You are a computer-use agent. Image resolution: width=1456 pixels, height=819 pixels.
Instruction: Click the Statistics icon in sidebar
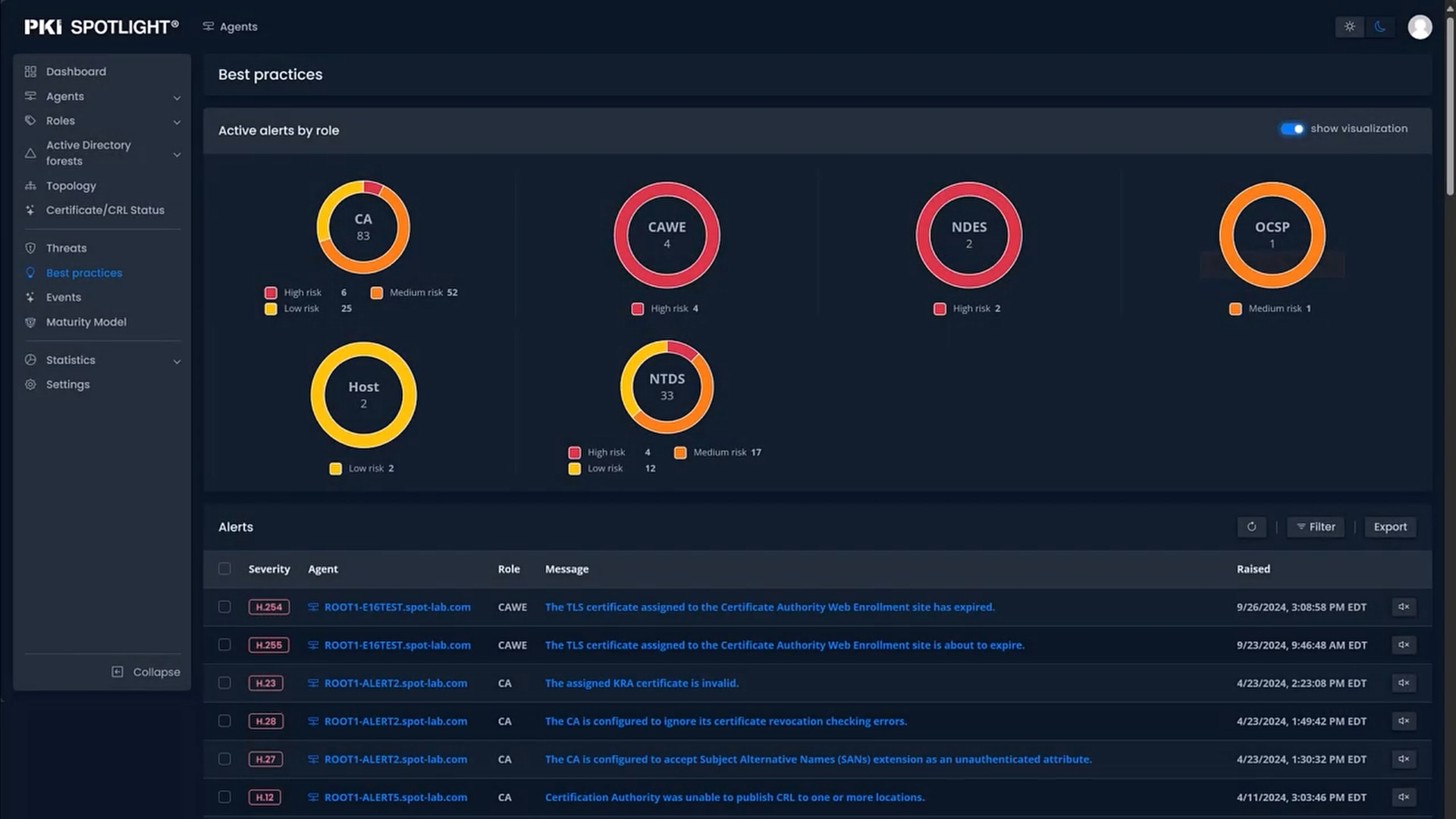pyautogui.click(x=31, y=359)
